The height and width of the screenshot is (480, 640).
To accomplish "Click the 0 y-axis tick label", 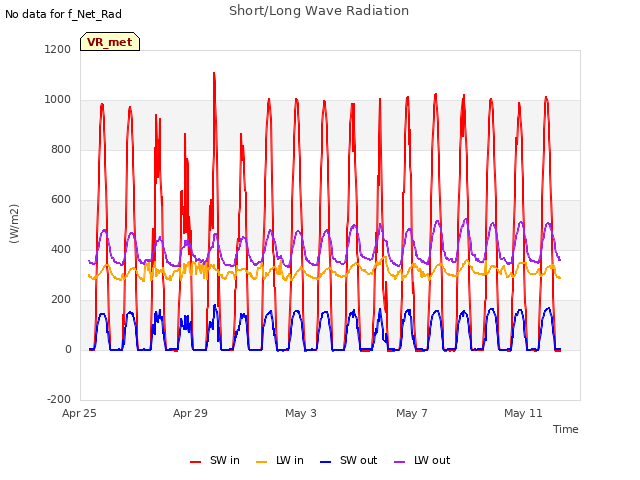I will coord(68,349).
